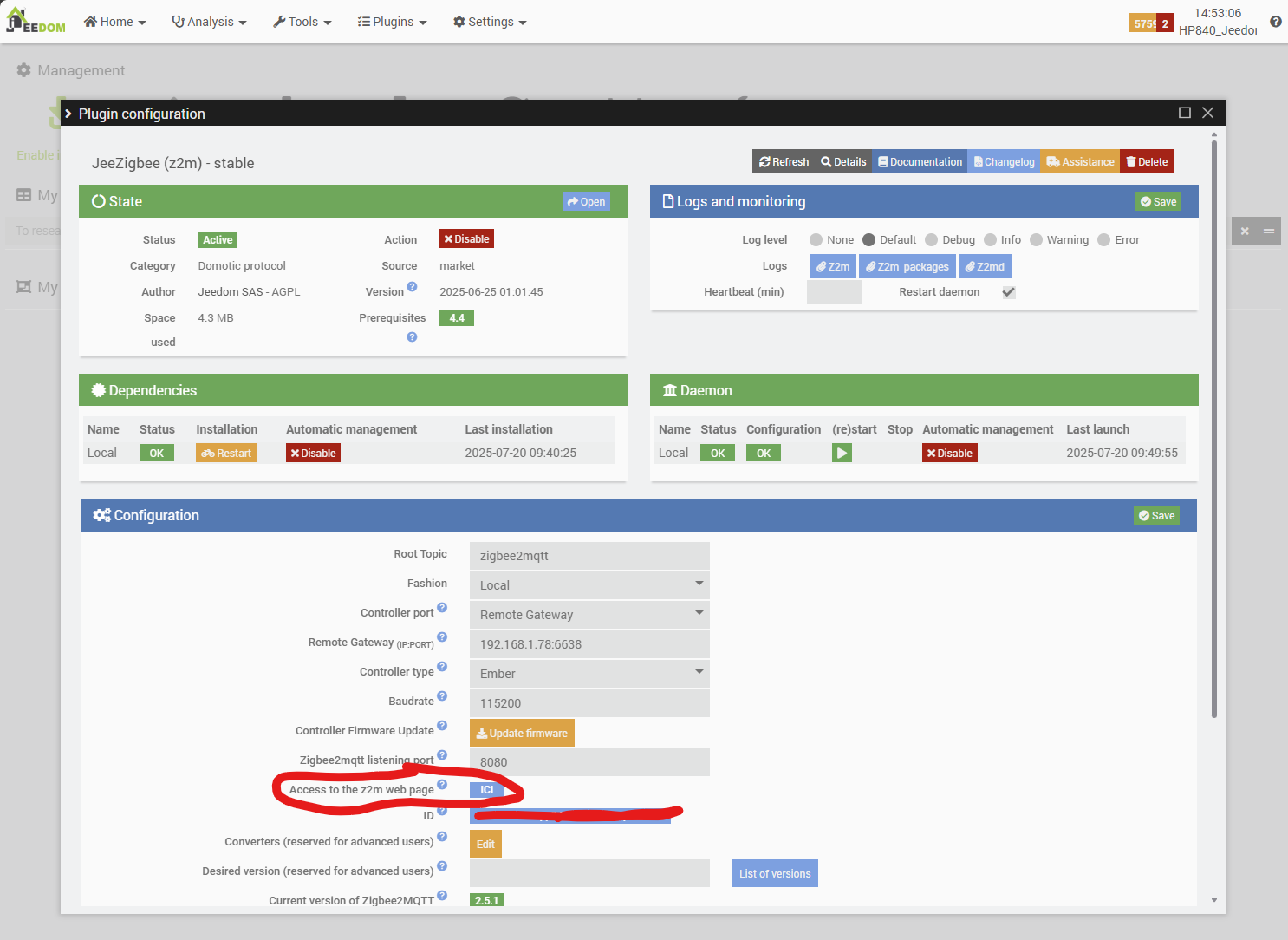Open the Plugins menu

[393, 22]
